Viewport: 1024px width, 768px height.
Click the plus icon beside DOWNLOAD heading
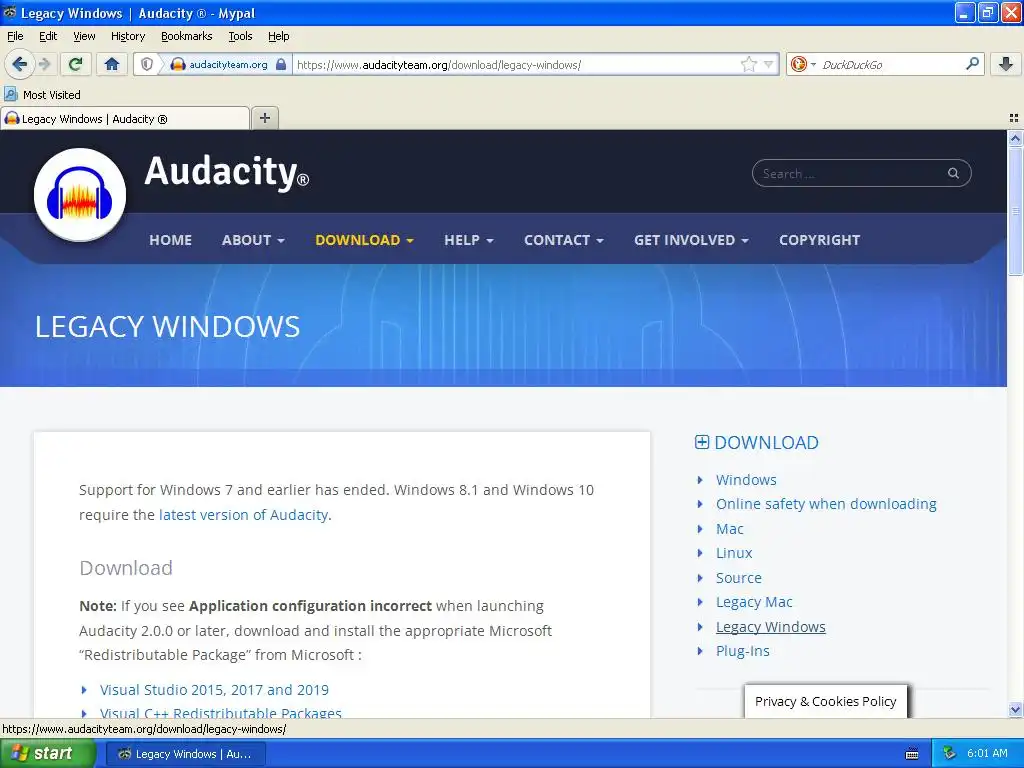coord(701,442)
